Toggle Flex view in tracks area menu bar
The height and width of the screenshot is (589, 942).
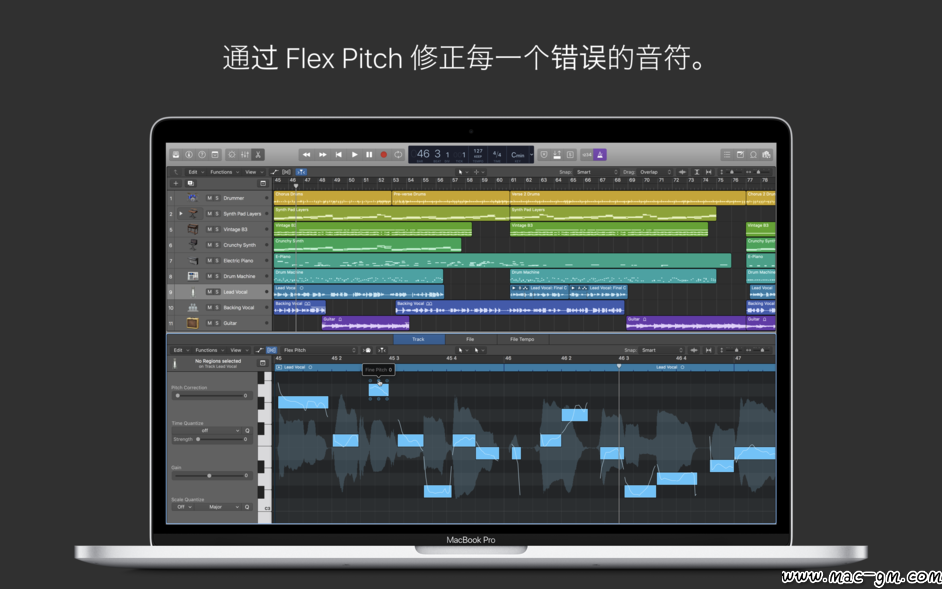(x=286, y=172)
